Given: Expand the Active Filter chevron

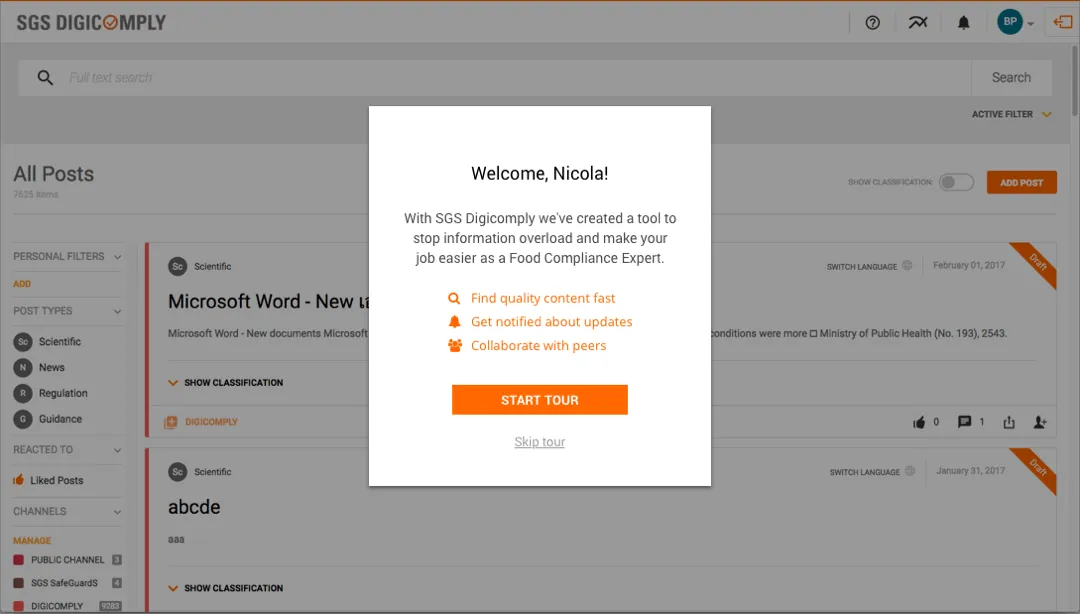Looking at the screenshot, I should point(1046,114).
